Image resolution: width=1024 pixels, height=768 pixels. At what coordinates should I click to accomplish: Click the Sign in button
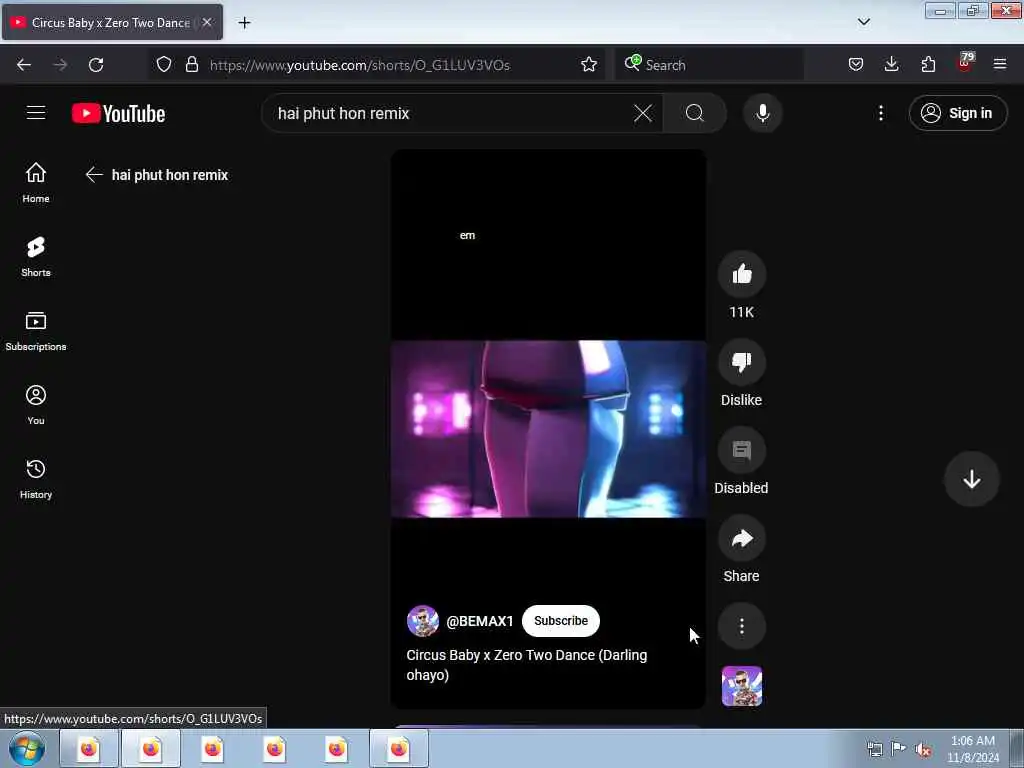pos(957,113)
